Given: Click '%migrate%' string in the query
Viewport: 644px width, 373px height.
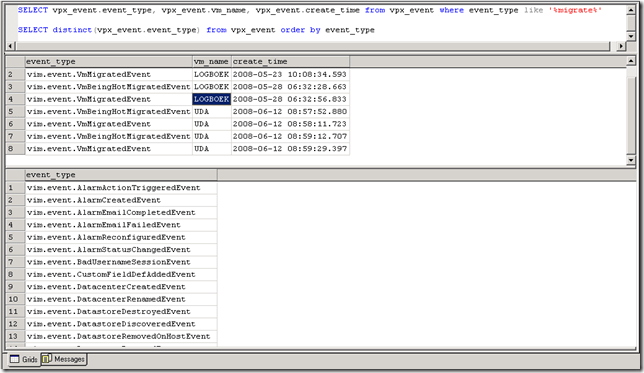Looking at the screenshot, I should pos(575,10).
